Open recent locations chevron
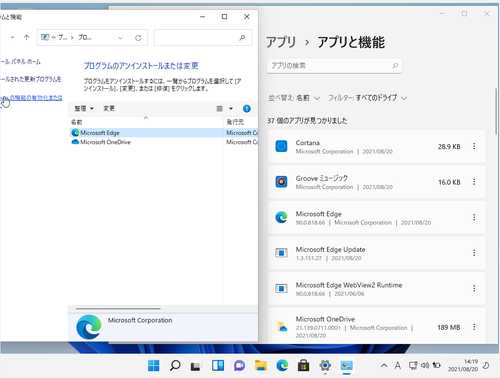500x378 pixels. (x=12, y=37)
